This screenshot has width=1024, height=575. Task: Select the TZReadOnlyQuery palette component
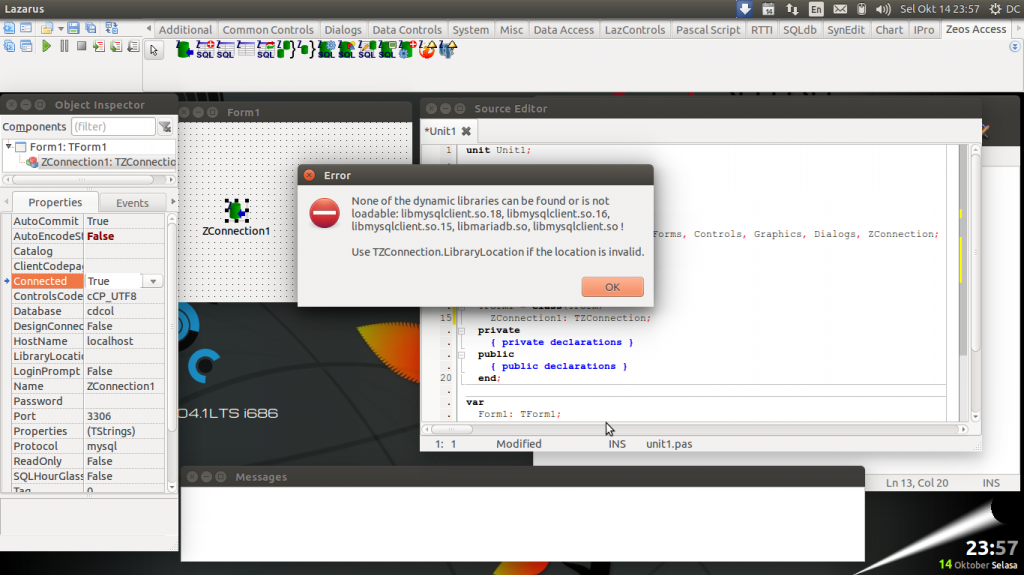(205, 49)
